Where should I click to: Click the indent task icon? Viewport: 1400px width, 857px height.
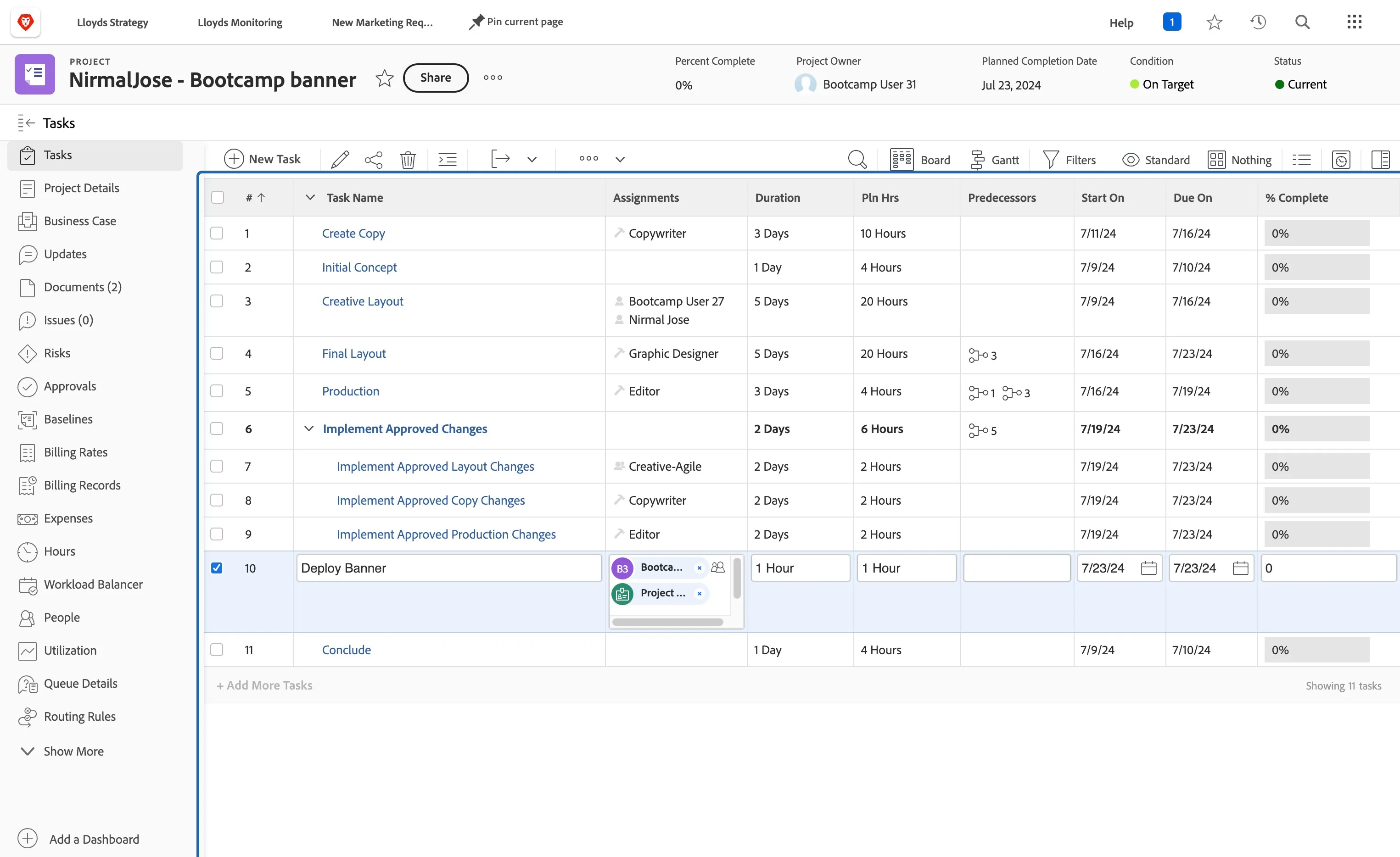[x=448, y=160]
